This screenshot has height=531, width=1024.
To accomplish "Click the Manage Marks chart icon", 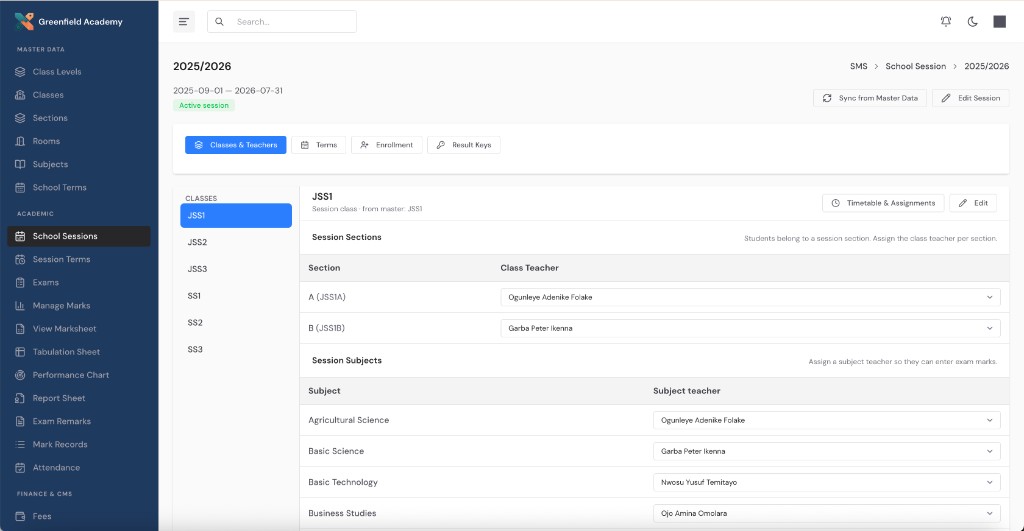I will point(20,306).
